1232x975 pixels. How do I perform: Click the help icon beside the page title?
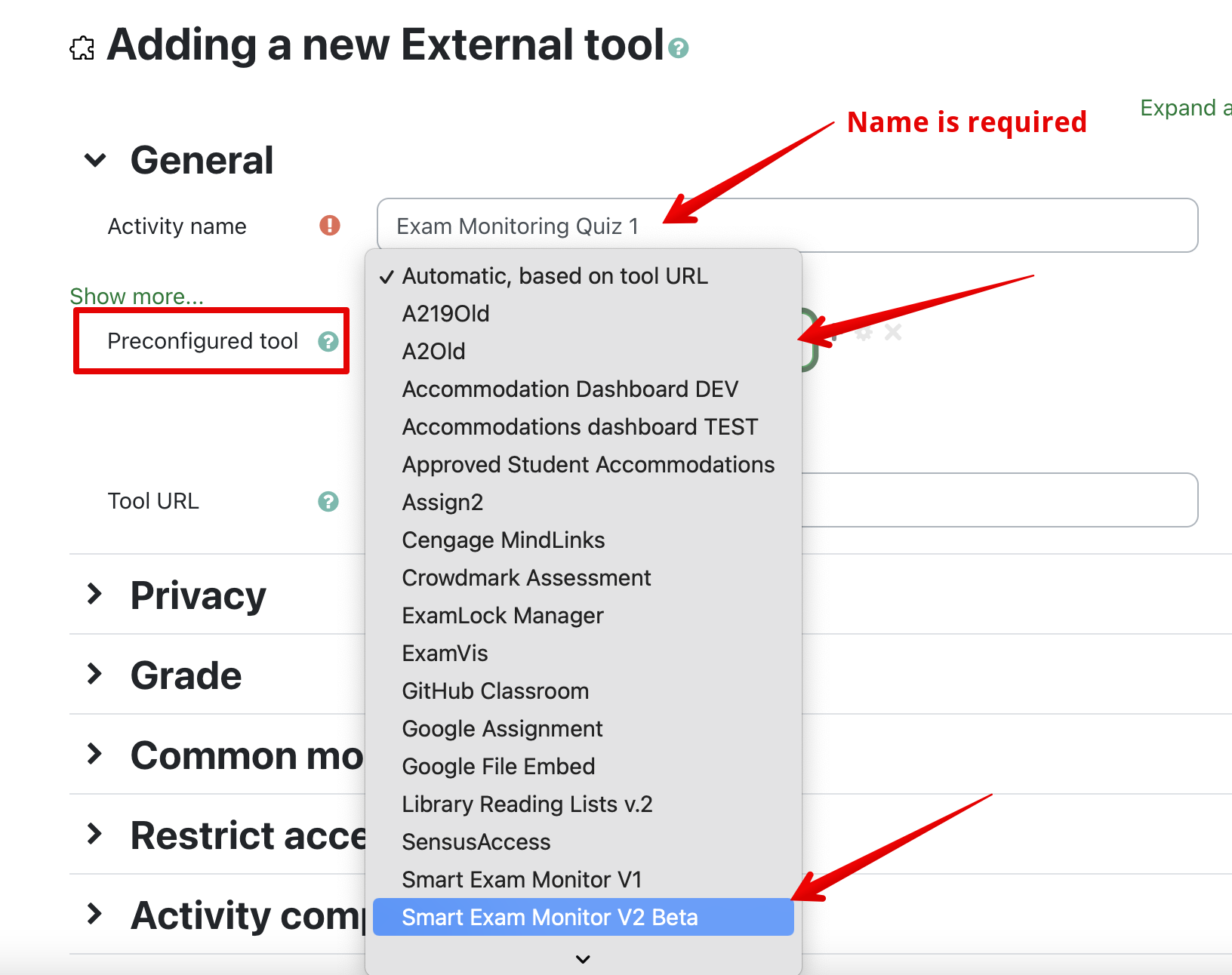coord(679,48)
